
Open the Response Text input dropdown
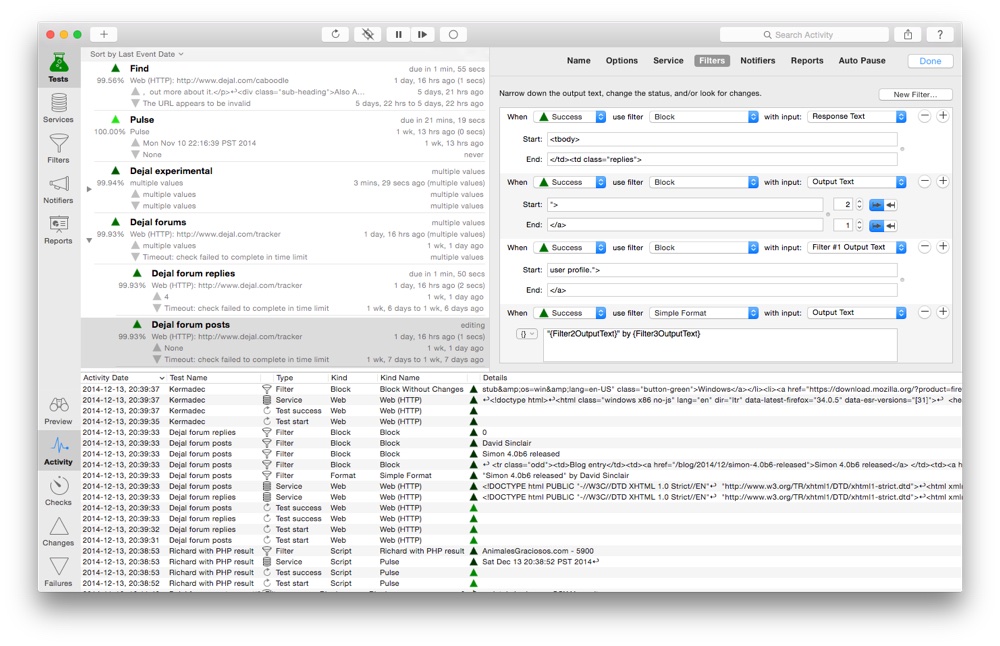856,117
